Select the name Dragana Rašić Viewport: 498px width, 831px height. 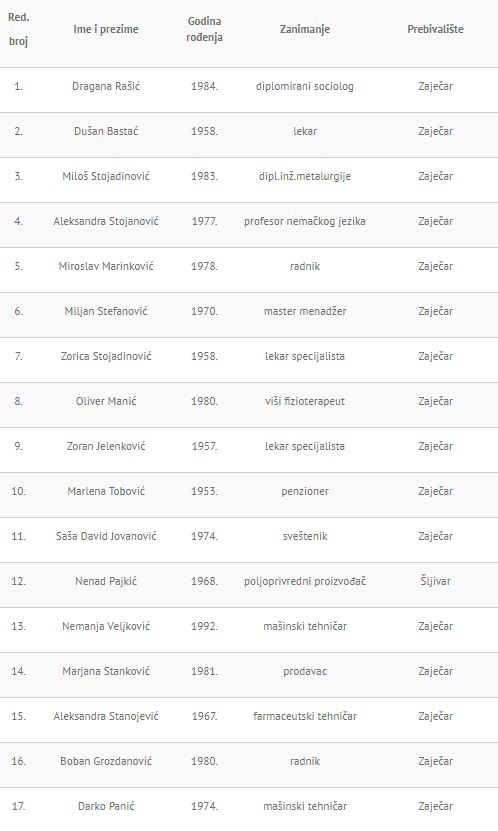click(x=106, y=86)
